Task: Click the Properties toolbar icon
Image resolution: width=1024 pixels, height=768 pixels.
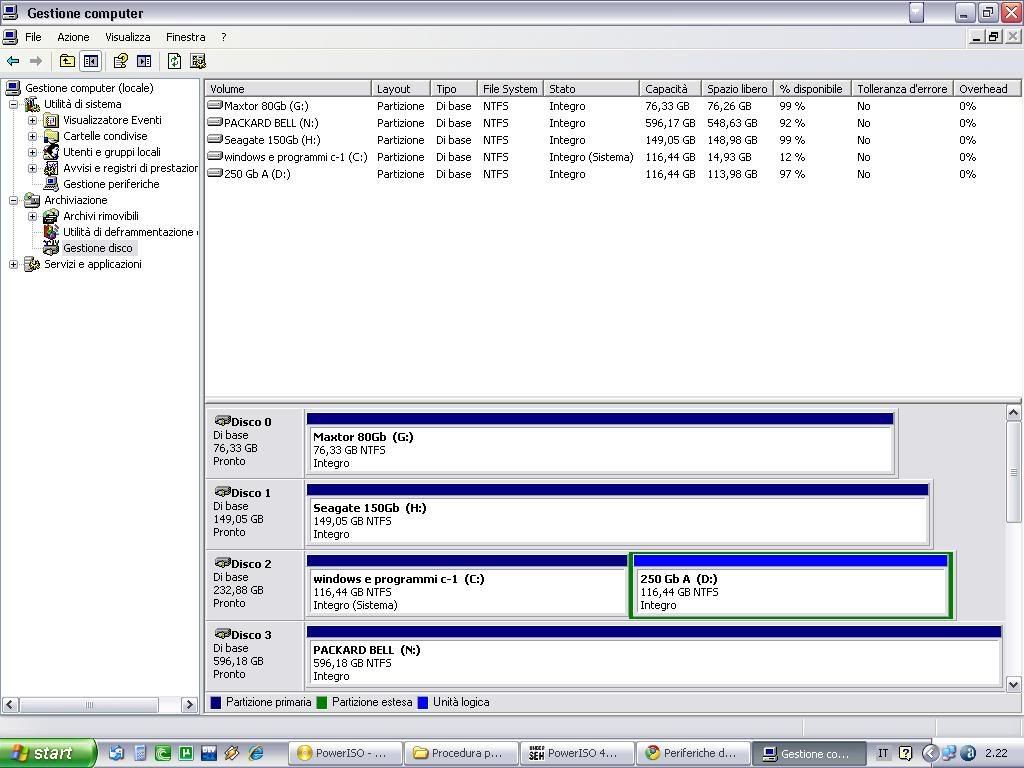Action: [121, 61]
